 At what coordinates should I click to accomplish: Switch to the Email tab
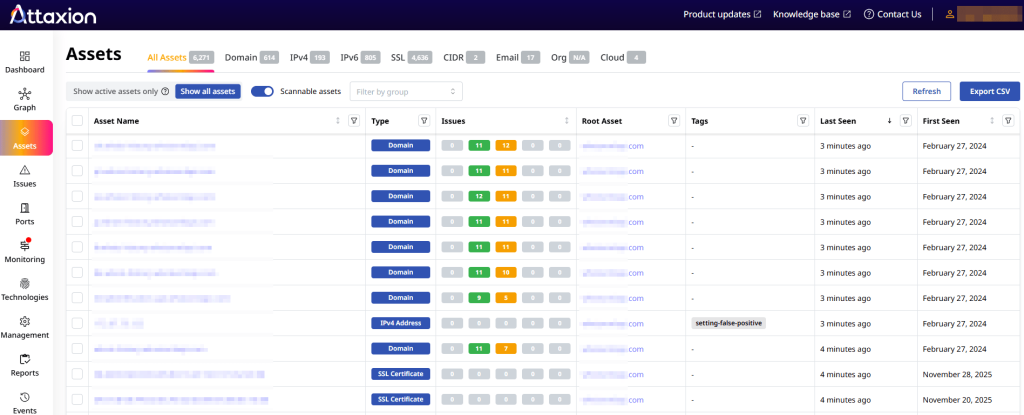click(518, 58)
